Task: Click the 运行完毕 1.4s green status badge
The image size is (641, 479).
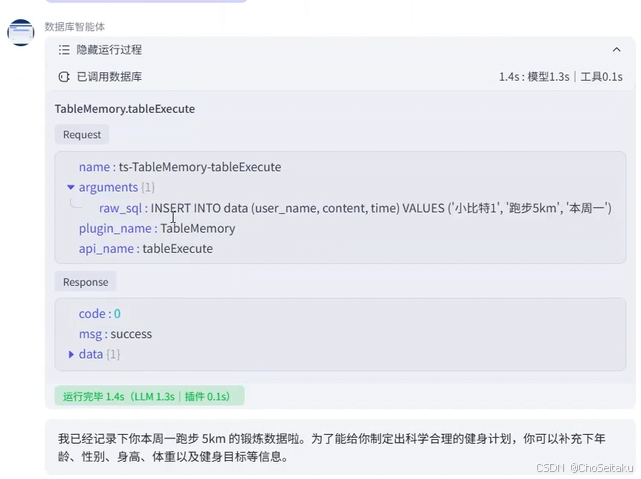Action: (149, 396)
